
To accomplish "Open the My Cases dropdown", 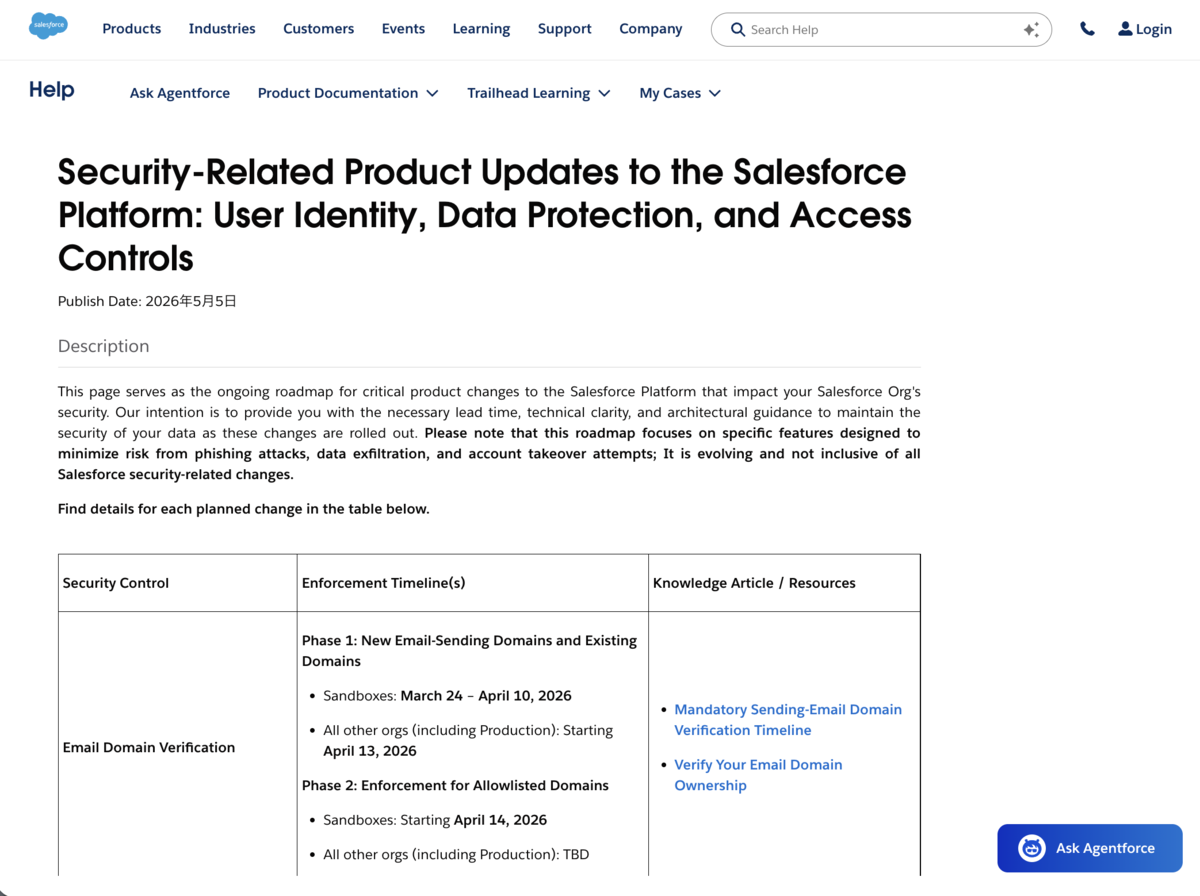I will click(680, 93).
